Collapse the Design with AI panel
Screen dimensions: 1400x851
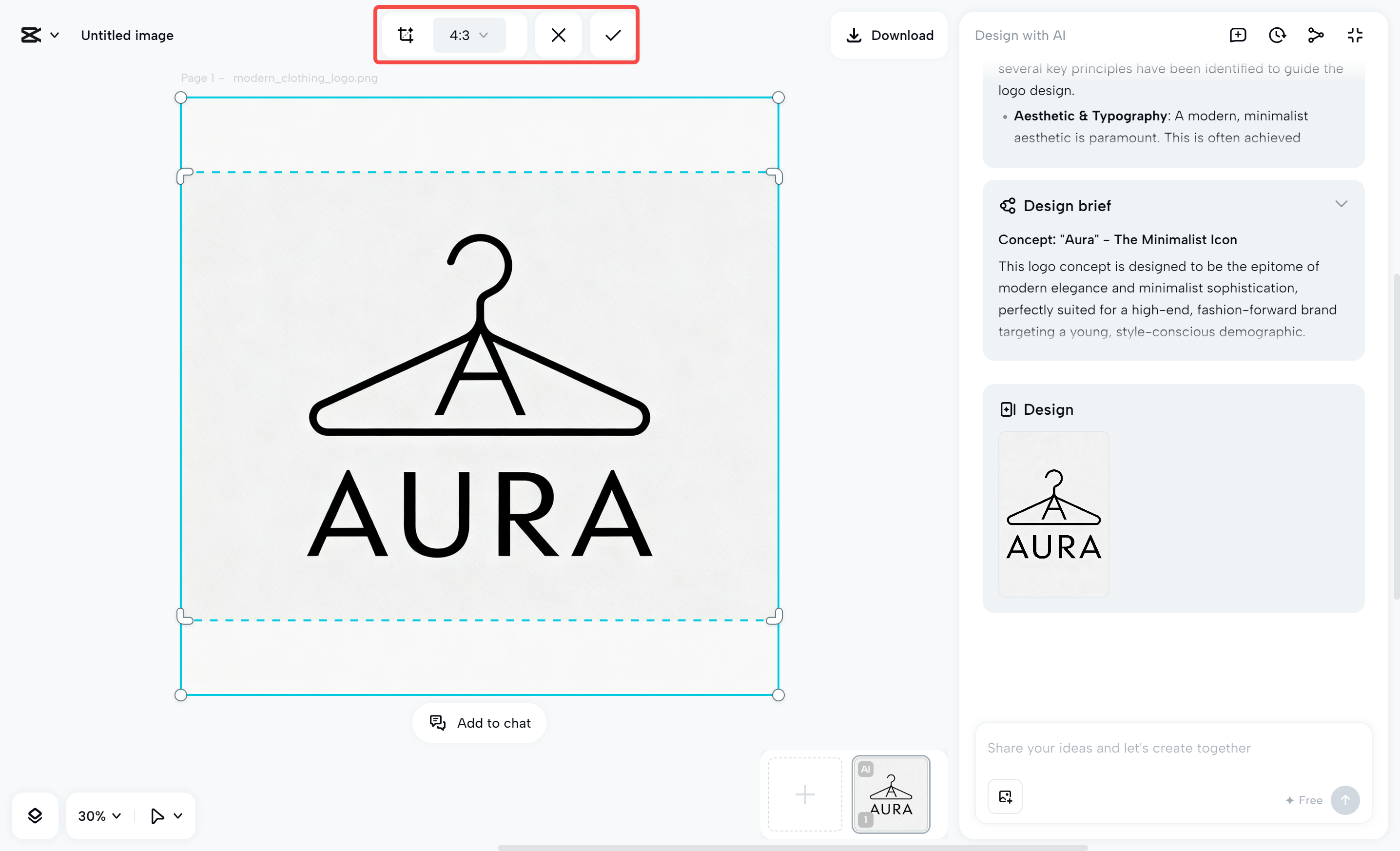coord(1355,35)
